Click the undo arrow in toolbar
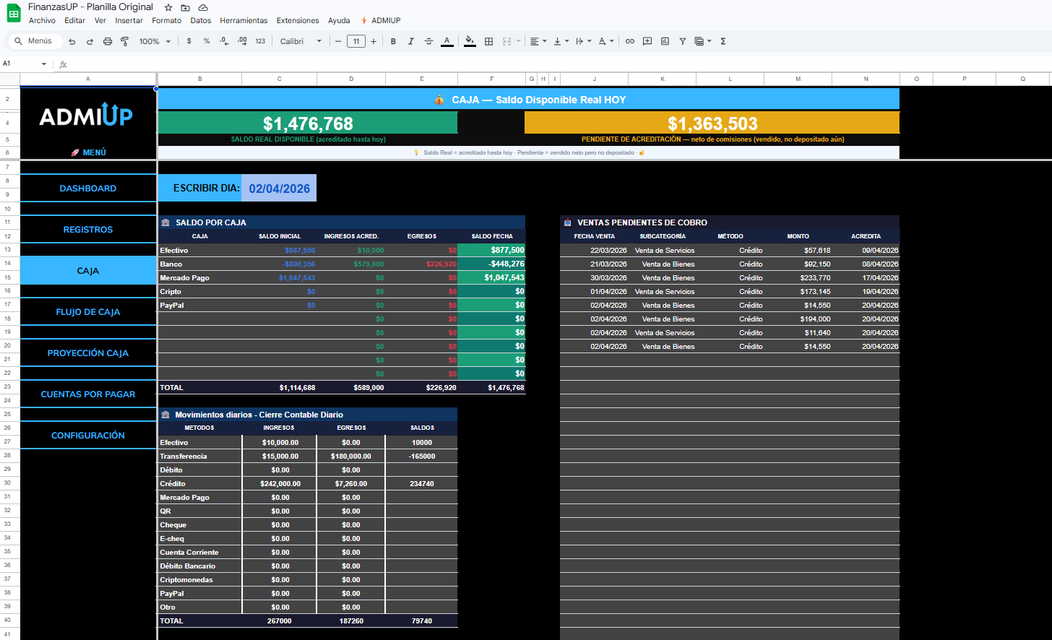Image resolution: width=1052 pixels, height=640 pixels. [72, 41]
